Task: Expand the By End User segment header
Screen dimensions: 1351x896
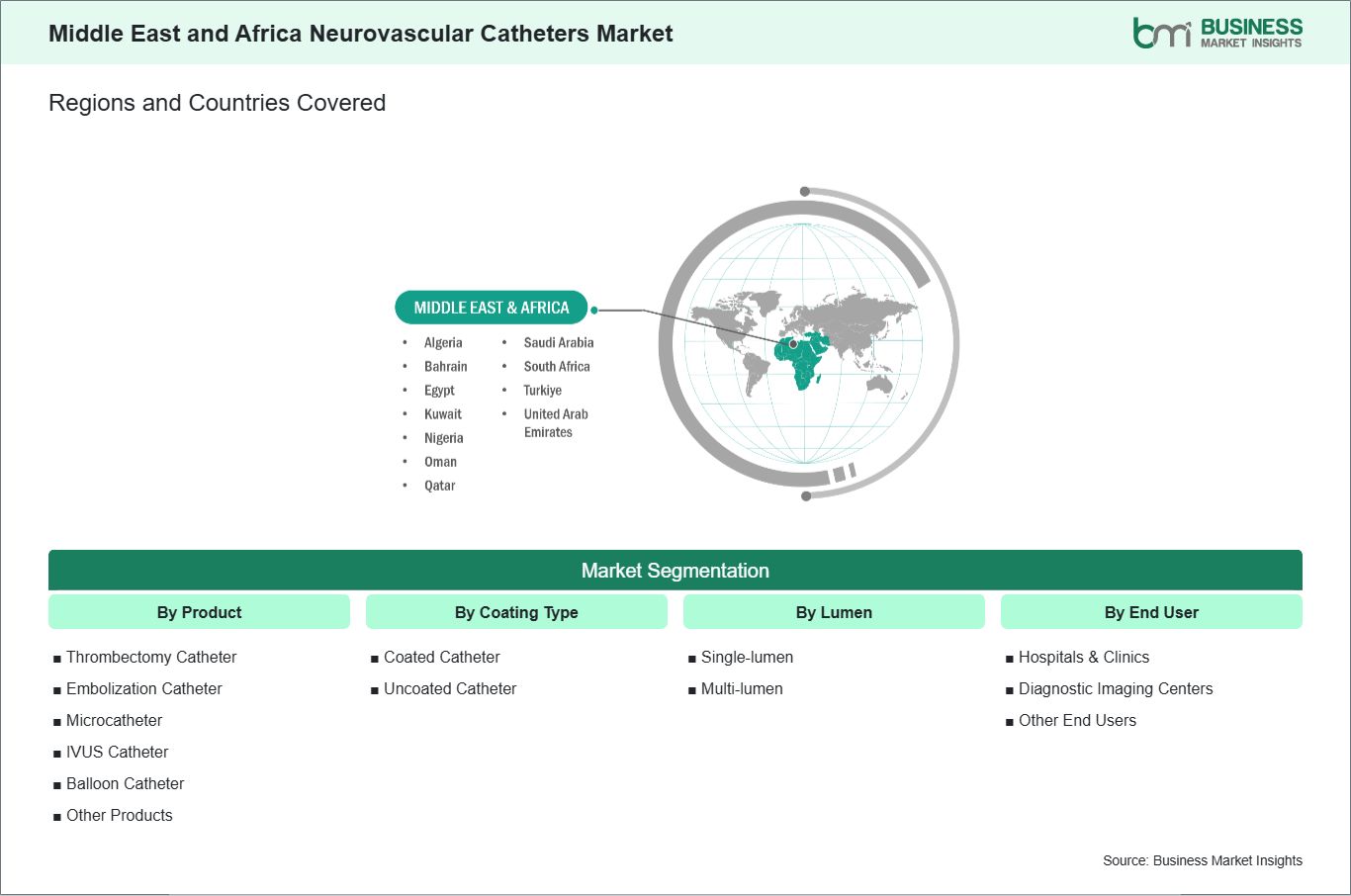Action: 1151,611
